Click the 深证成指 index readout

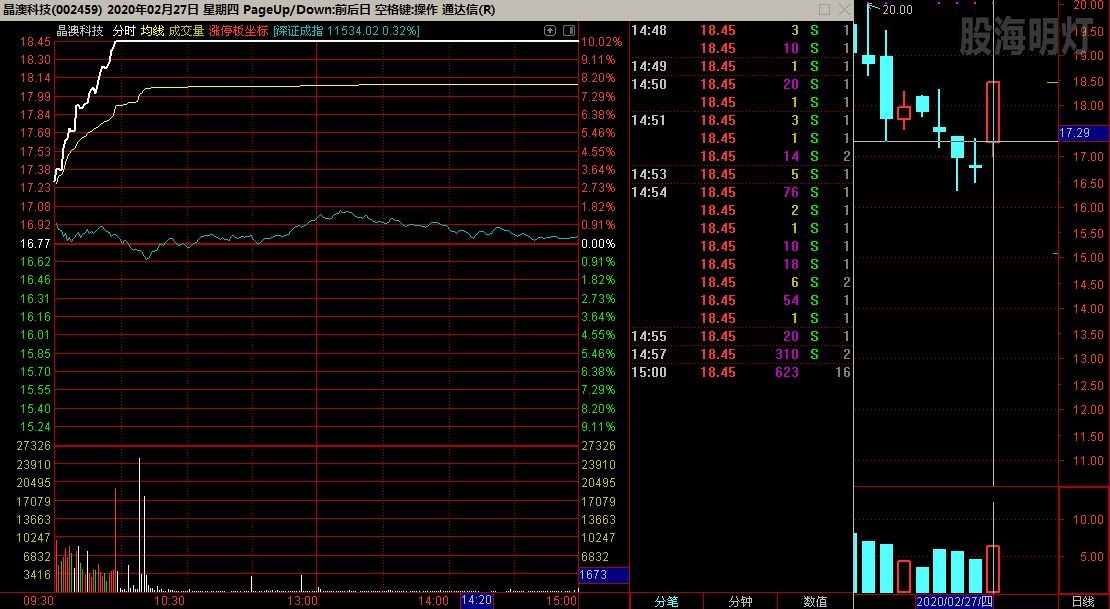click(346, 30)
